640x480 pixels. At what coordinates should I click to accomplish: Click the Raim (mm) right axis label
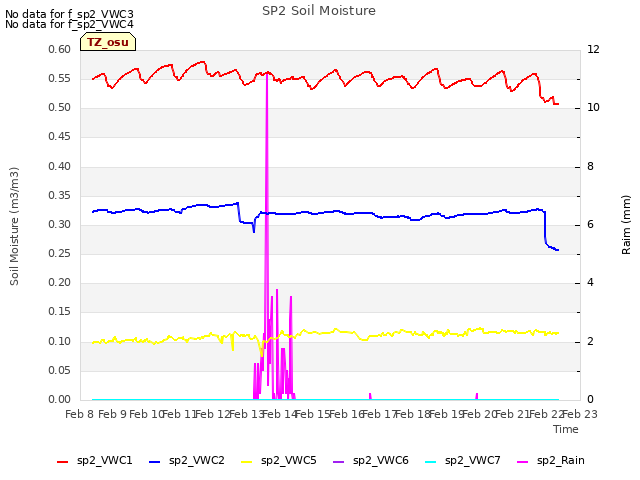(626, 225)
